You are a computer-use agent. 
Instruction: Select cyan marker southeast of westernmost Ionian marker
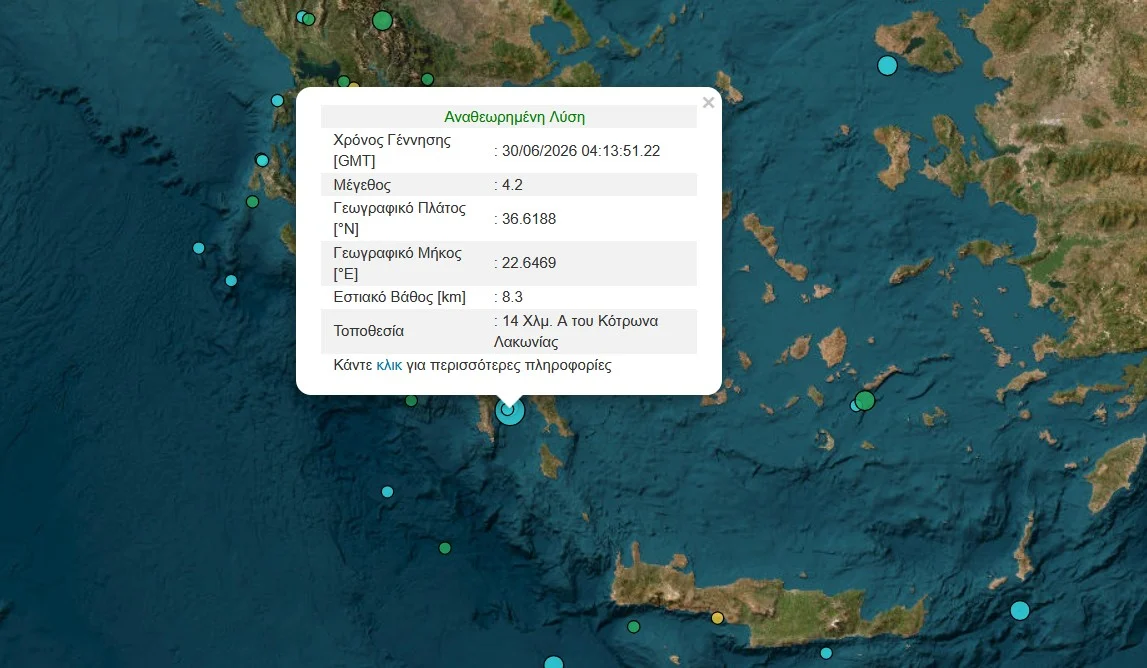pos(231,280)
